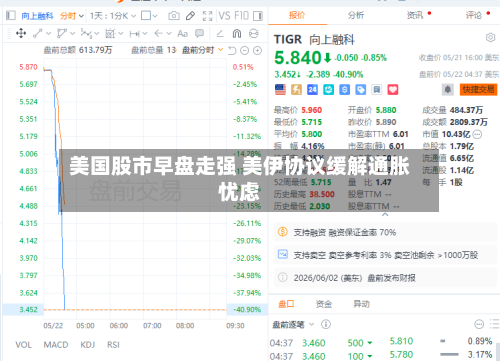Click the blue price tag icon

[x=360, y=89]
